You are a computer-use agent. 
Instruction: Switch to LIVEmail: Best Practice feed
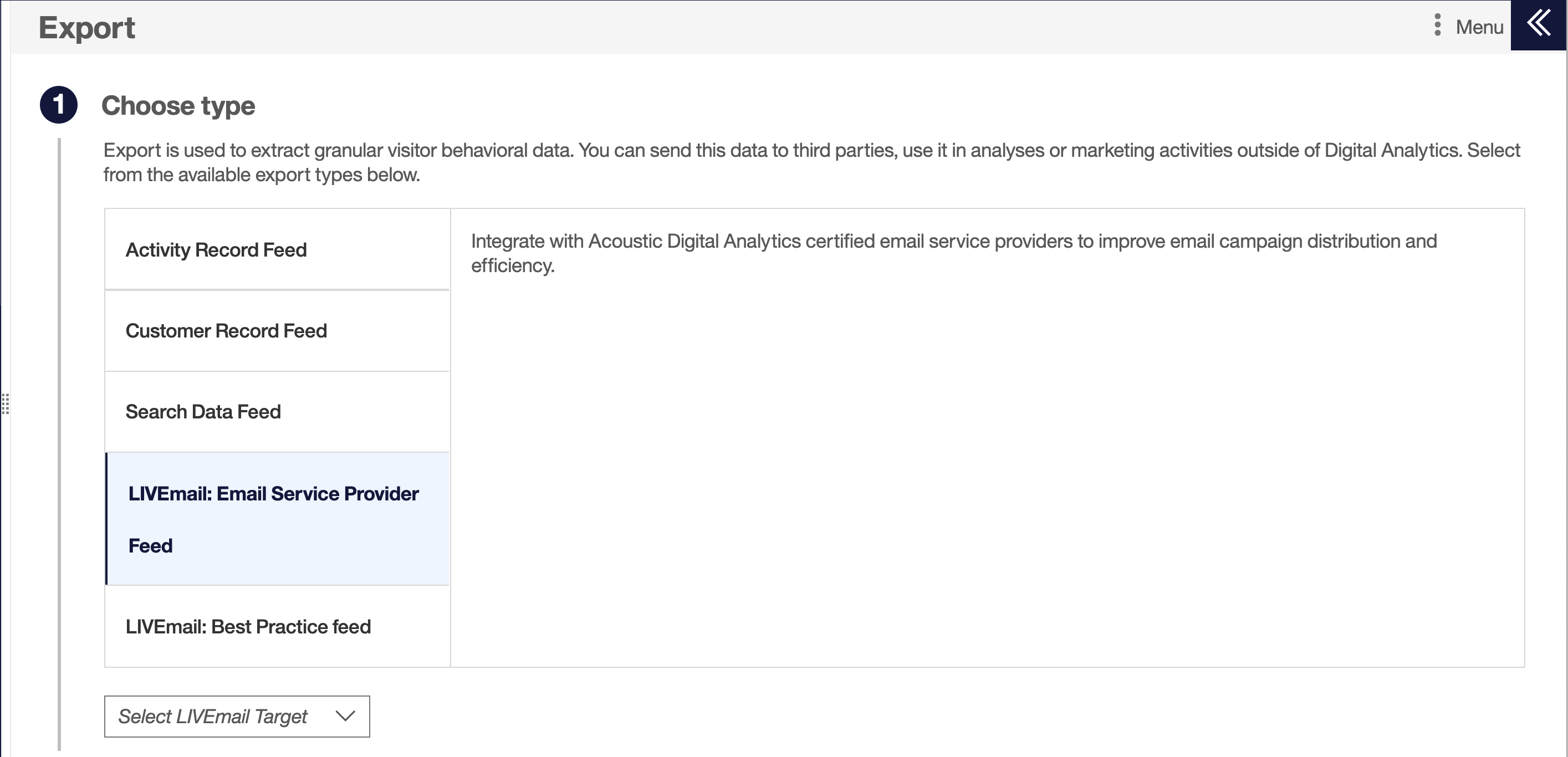(x=277, y=626)
